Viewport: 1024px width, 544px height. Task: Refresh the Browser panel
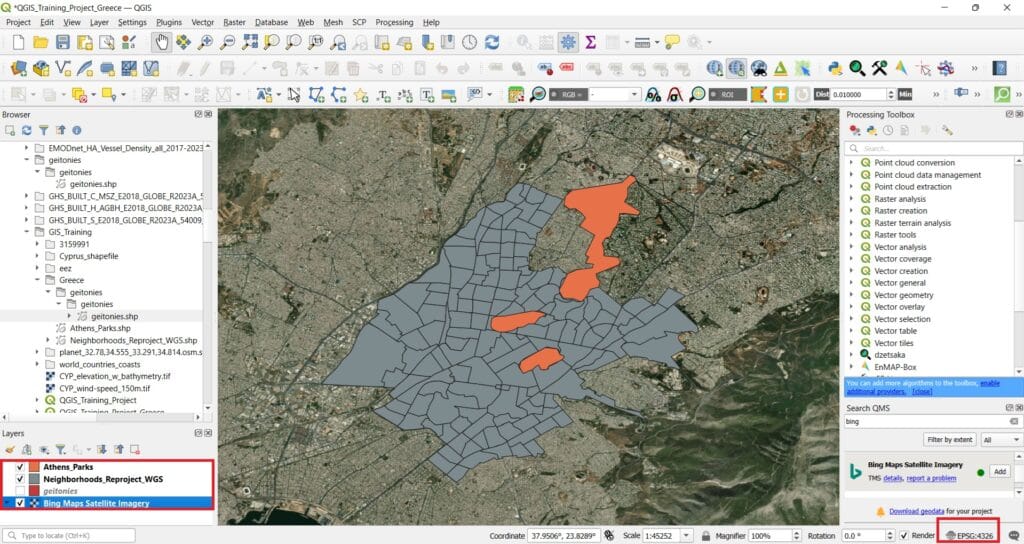click(26, 130)
